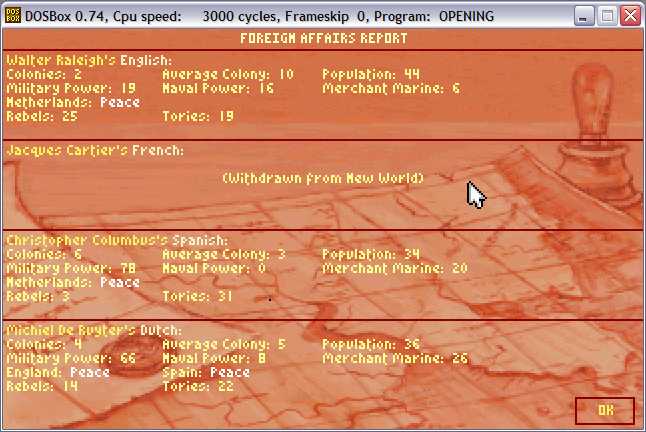Maximize the DOSBox window
Screen dimensions: 646x432
point(607,16)
